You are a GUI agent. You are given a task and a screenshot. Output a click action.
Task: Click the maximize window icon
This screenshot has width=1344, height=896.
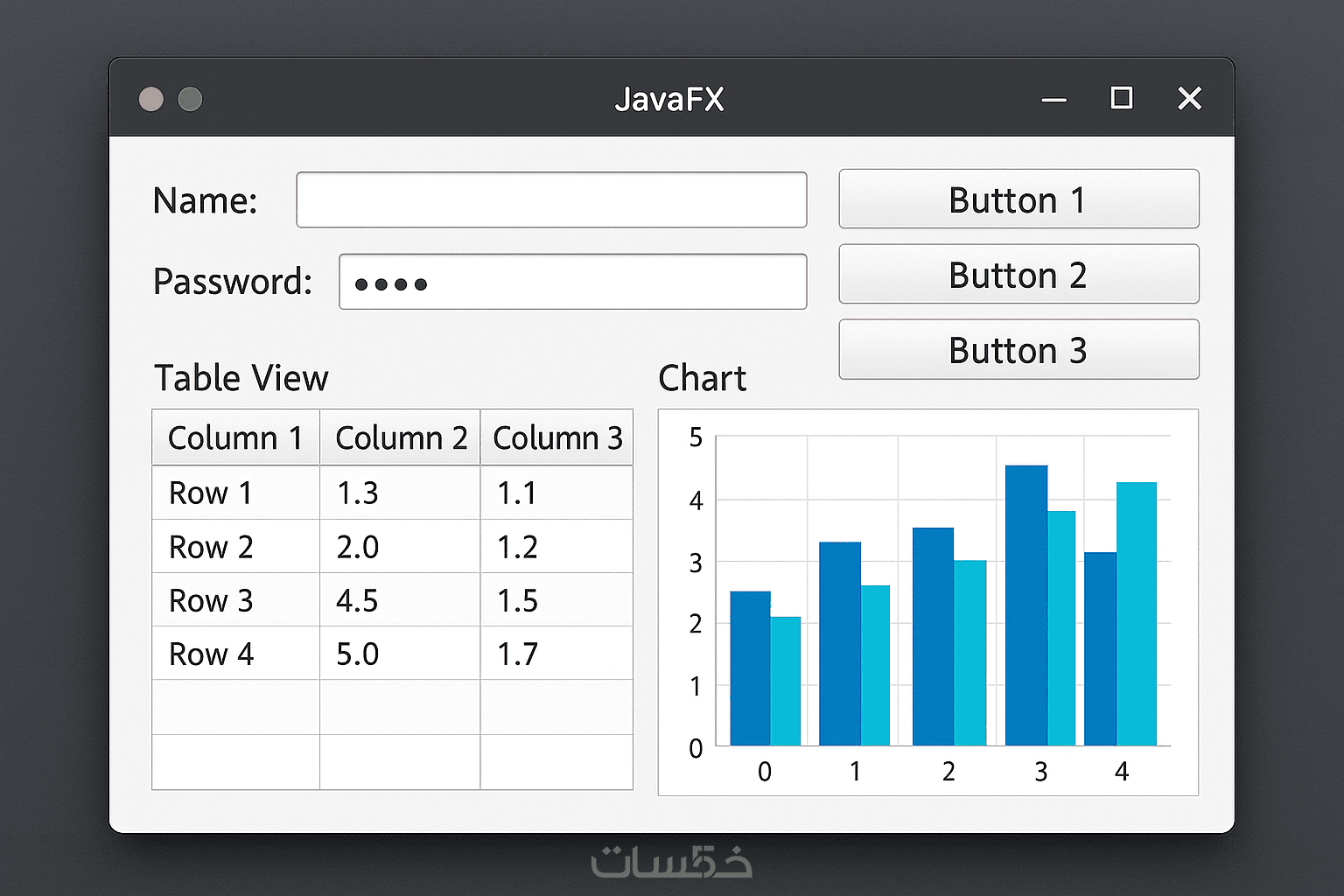pos(1121,98)
